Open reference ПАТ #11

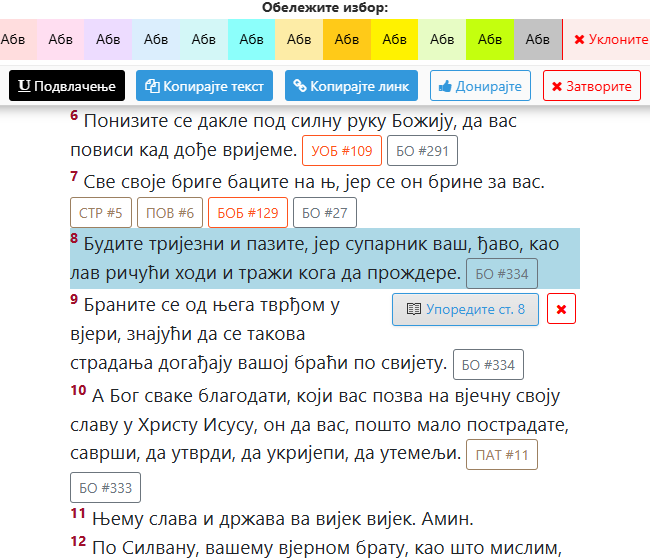(x=502, y=455)
